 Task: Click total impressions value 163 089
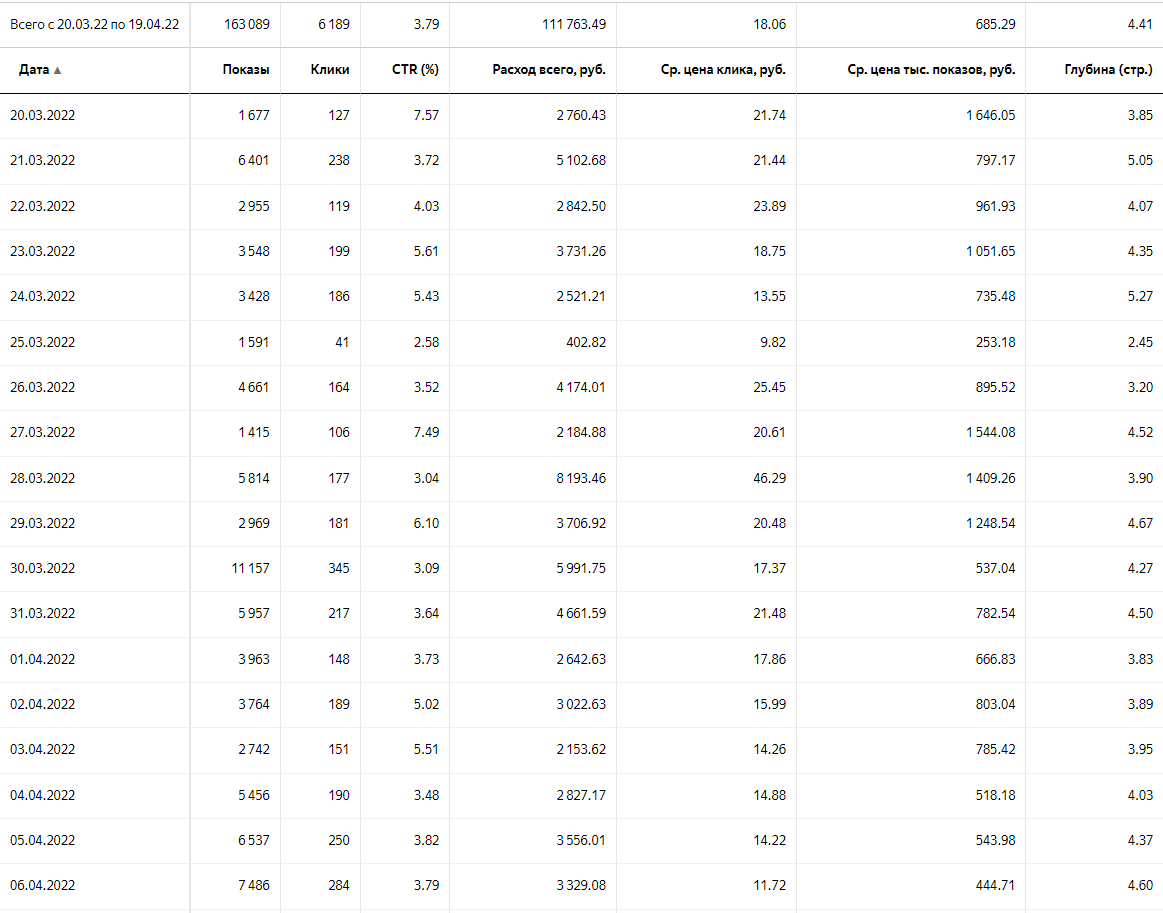coord(246,24)
